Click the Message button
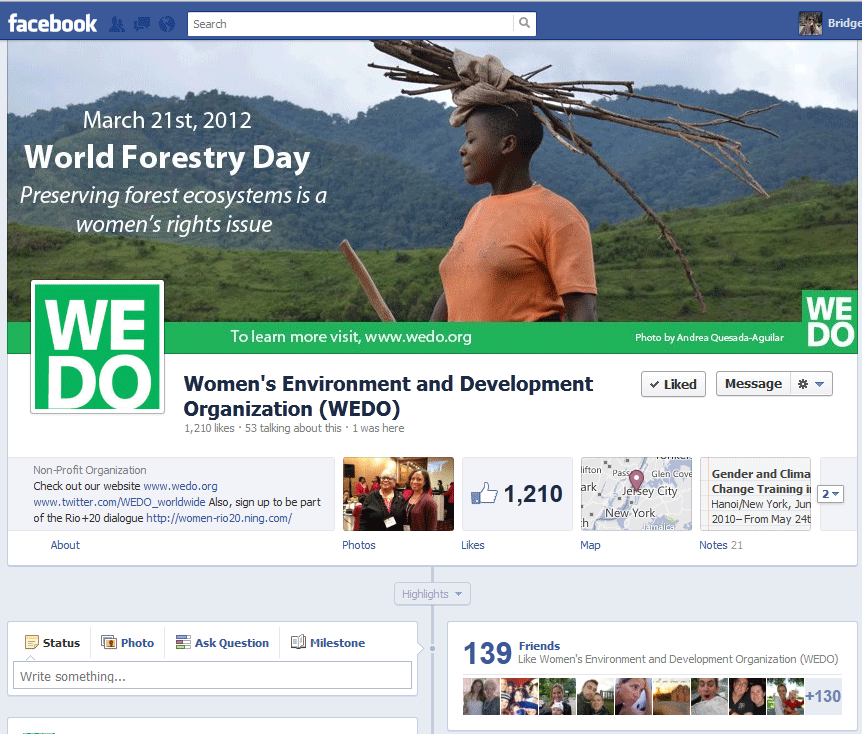 [x=752, y=384]
